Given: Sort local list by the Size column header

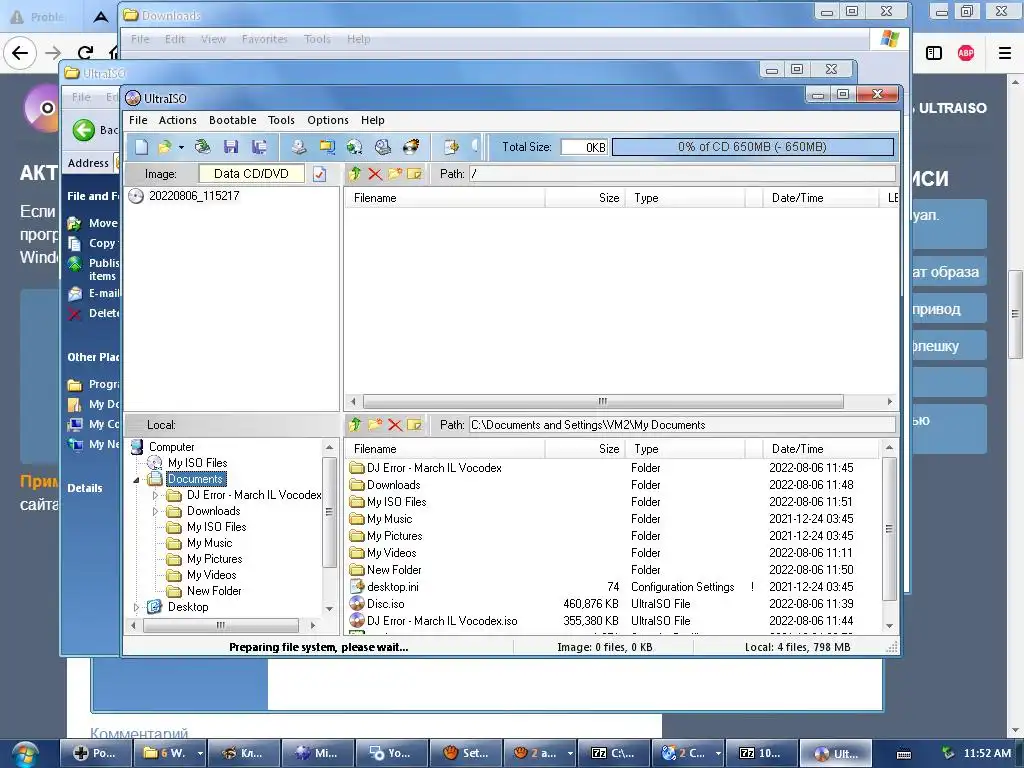Looking at the screenshot, I should click(585, 449).
